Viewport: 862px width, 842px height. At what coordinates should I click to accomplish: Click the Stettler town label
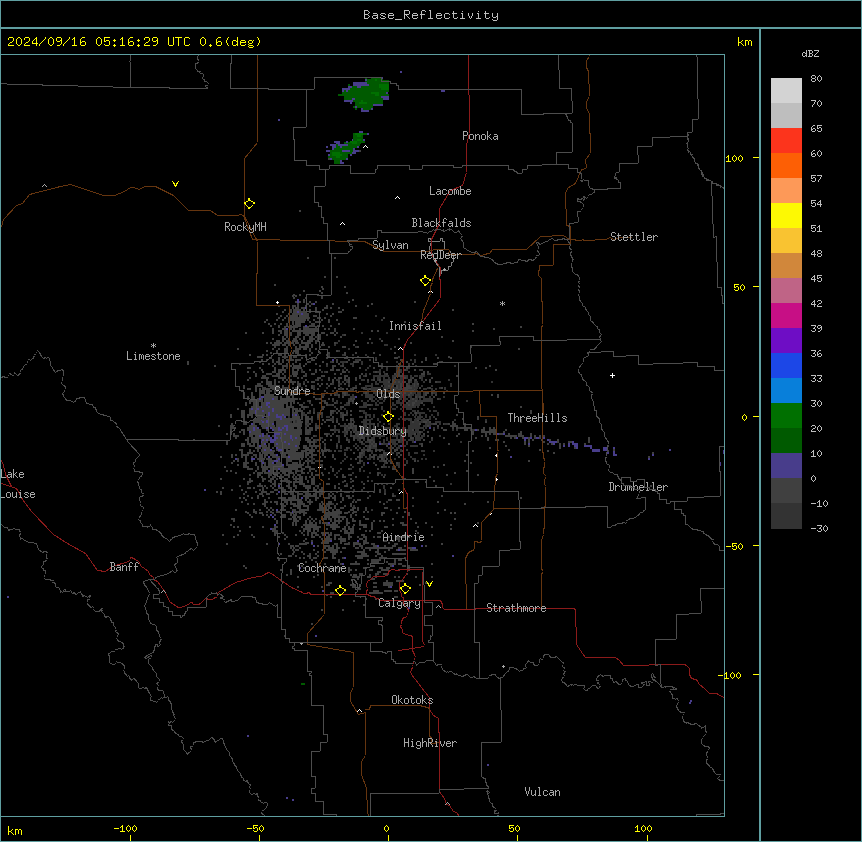click(x=633, y=237)
